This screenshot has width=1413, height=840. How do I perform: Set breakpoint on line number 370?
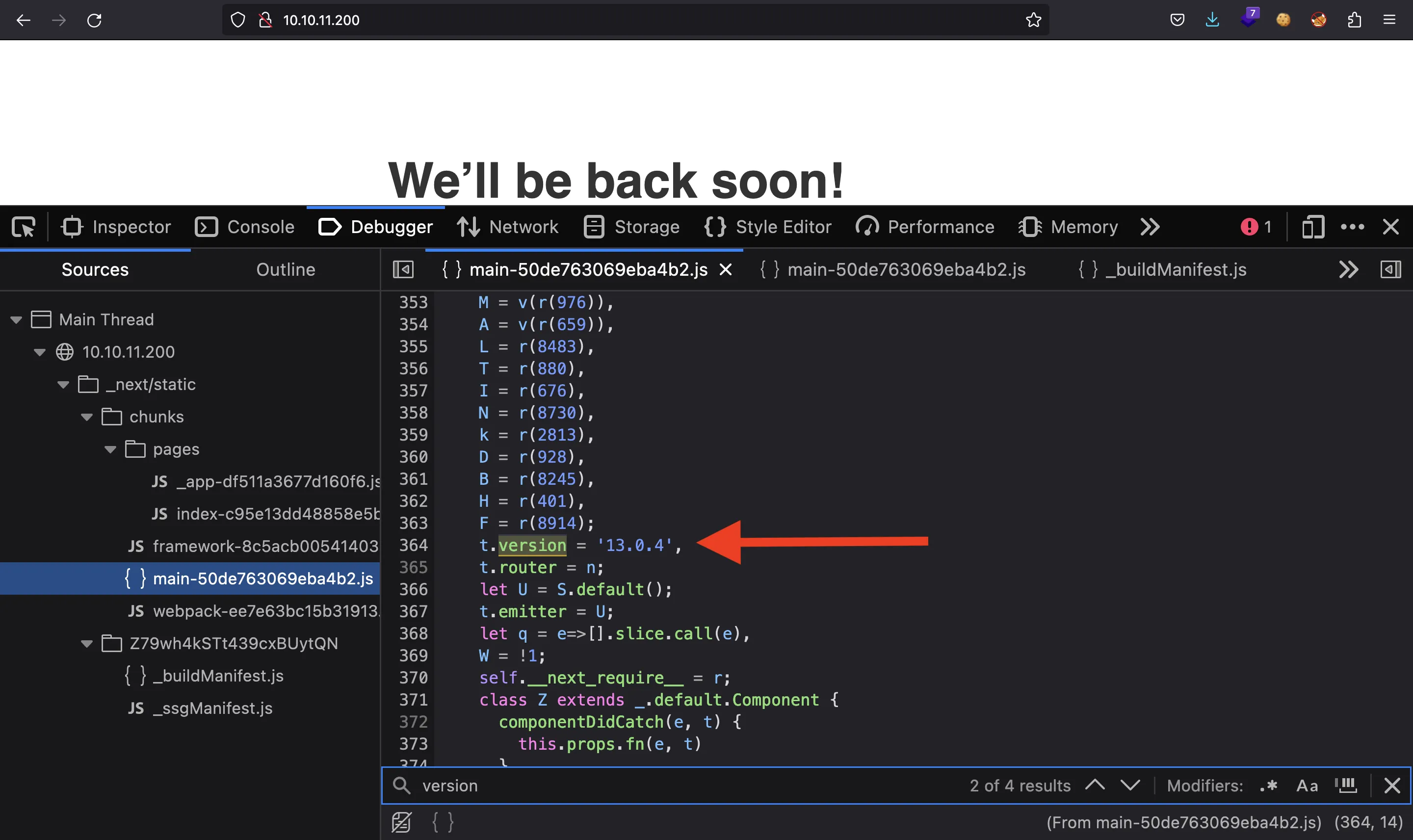413,678
